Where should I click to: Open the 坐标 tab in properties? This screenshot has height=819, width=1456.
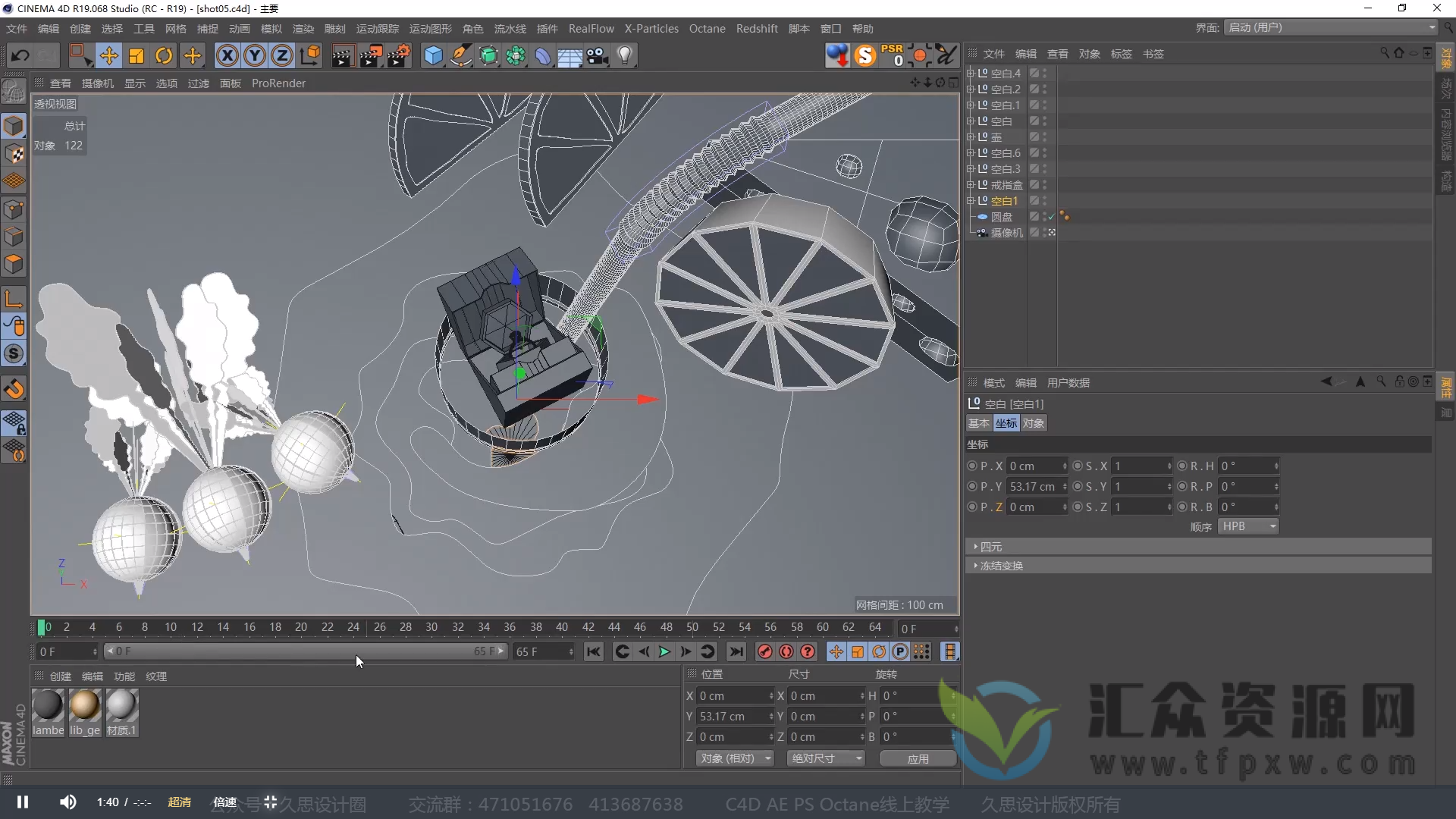click(1006, 422)
